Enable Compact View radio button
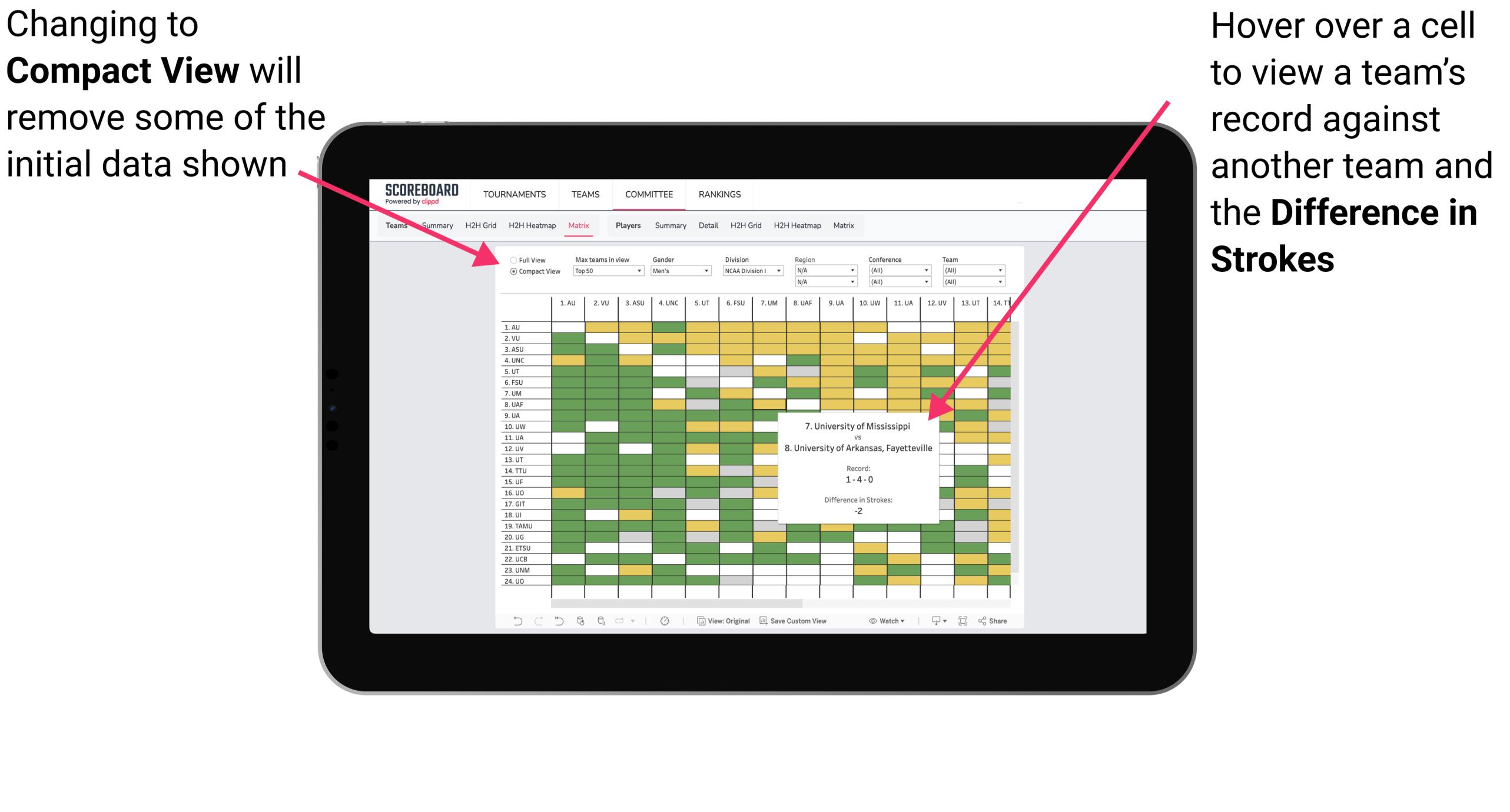This screenshot has height=812, width=1510. pos(510,271)
